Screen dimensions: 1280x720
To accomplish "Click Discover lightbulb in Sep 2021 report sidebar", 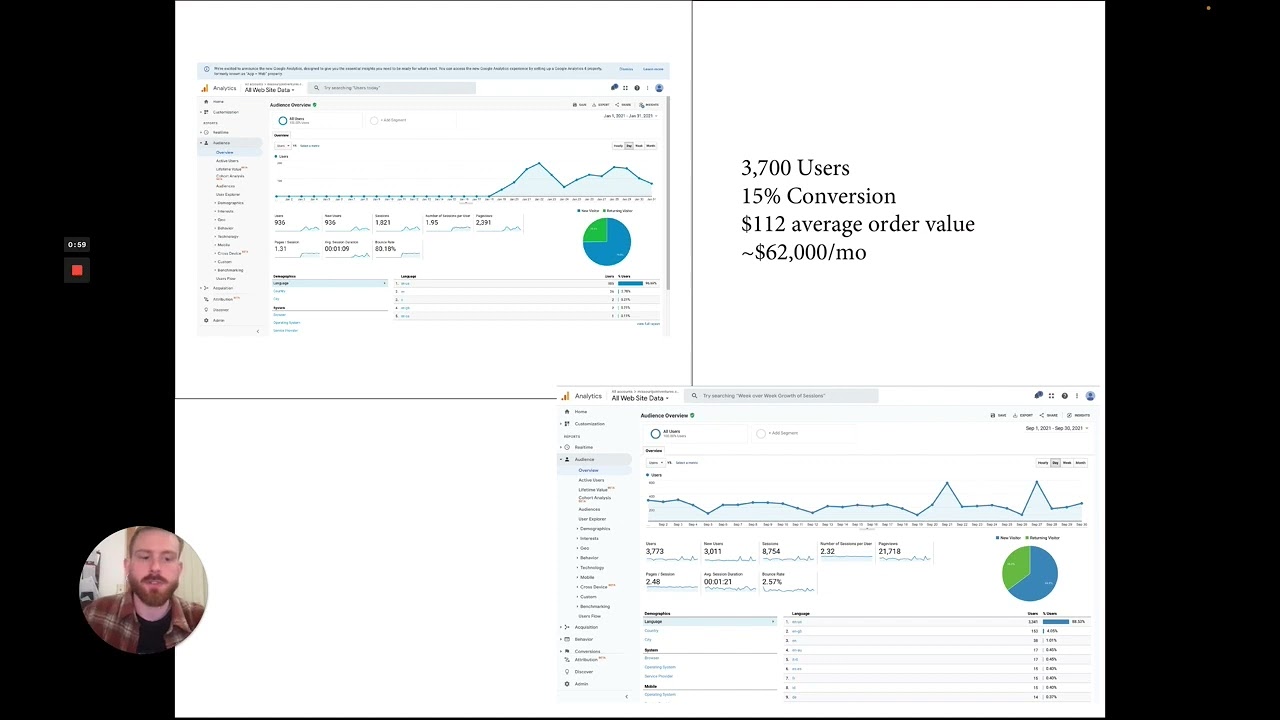I will click(x=567, y=672).
